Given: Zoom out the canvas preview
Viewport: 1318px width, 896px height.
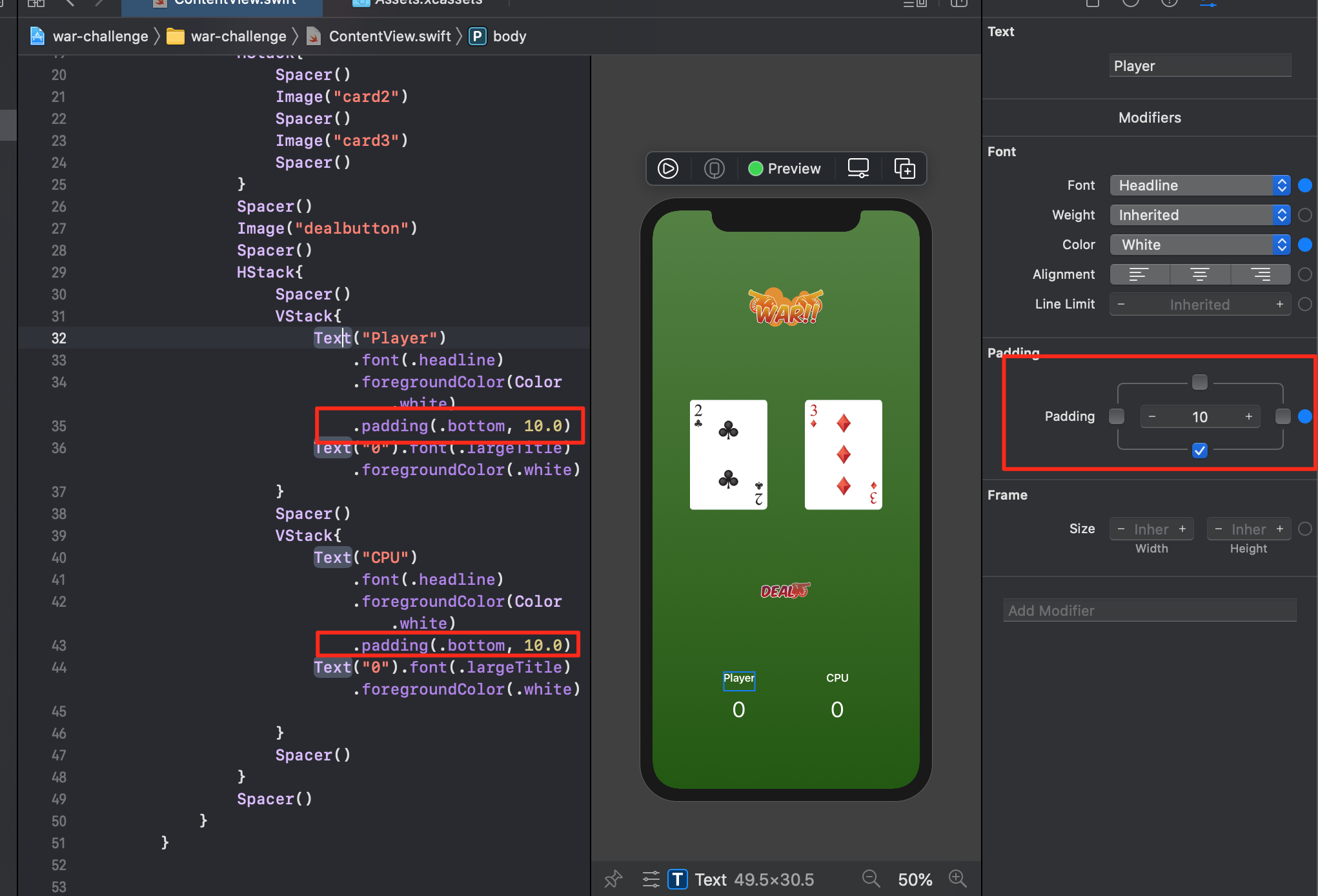Looking at the screenshot, I should click(x=871, y=879).
